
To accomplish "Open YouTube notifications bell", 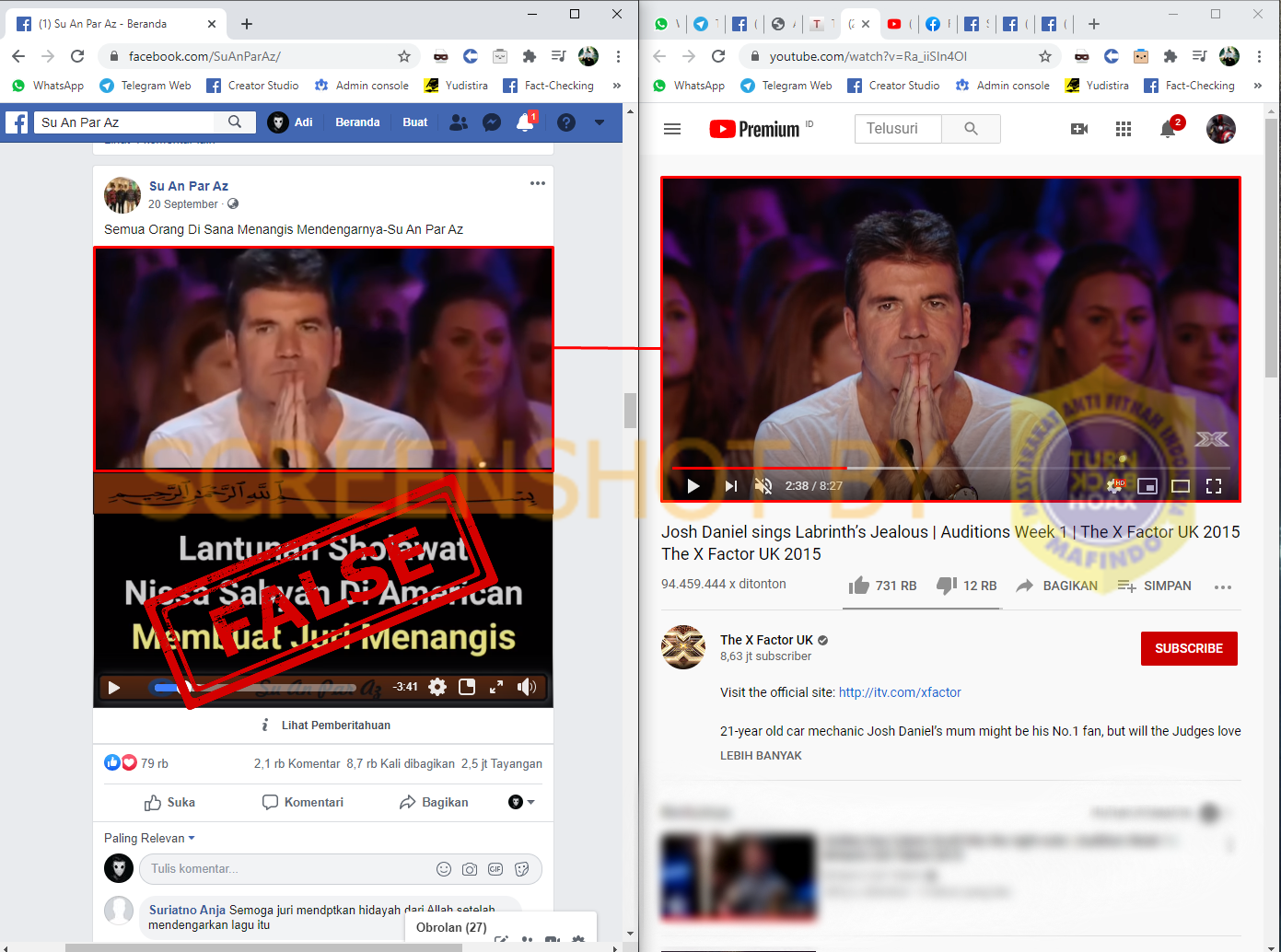I will click(x=1168, y=128).
